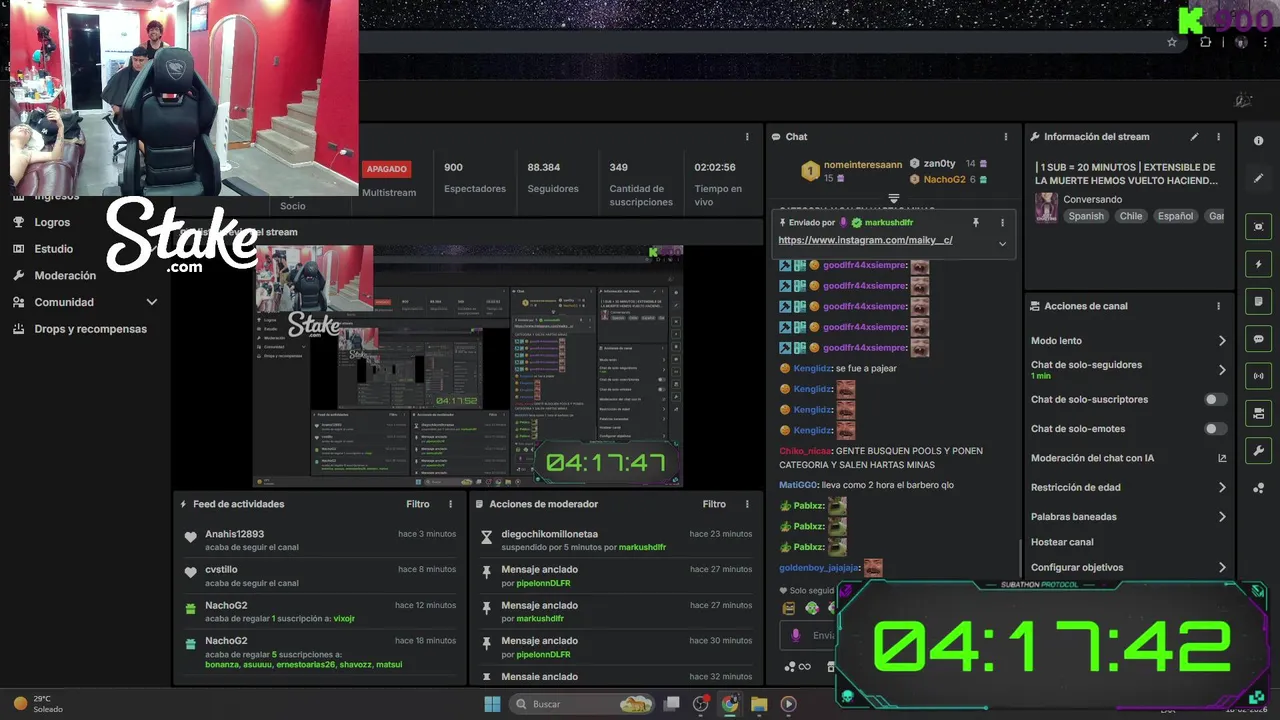Viewport: 1280px width, 720px height.
Task: Click the microphone icon in chat input
Action: 796,635
